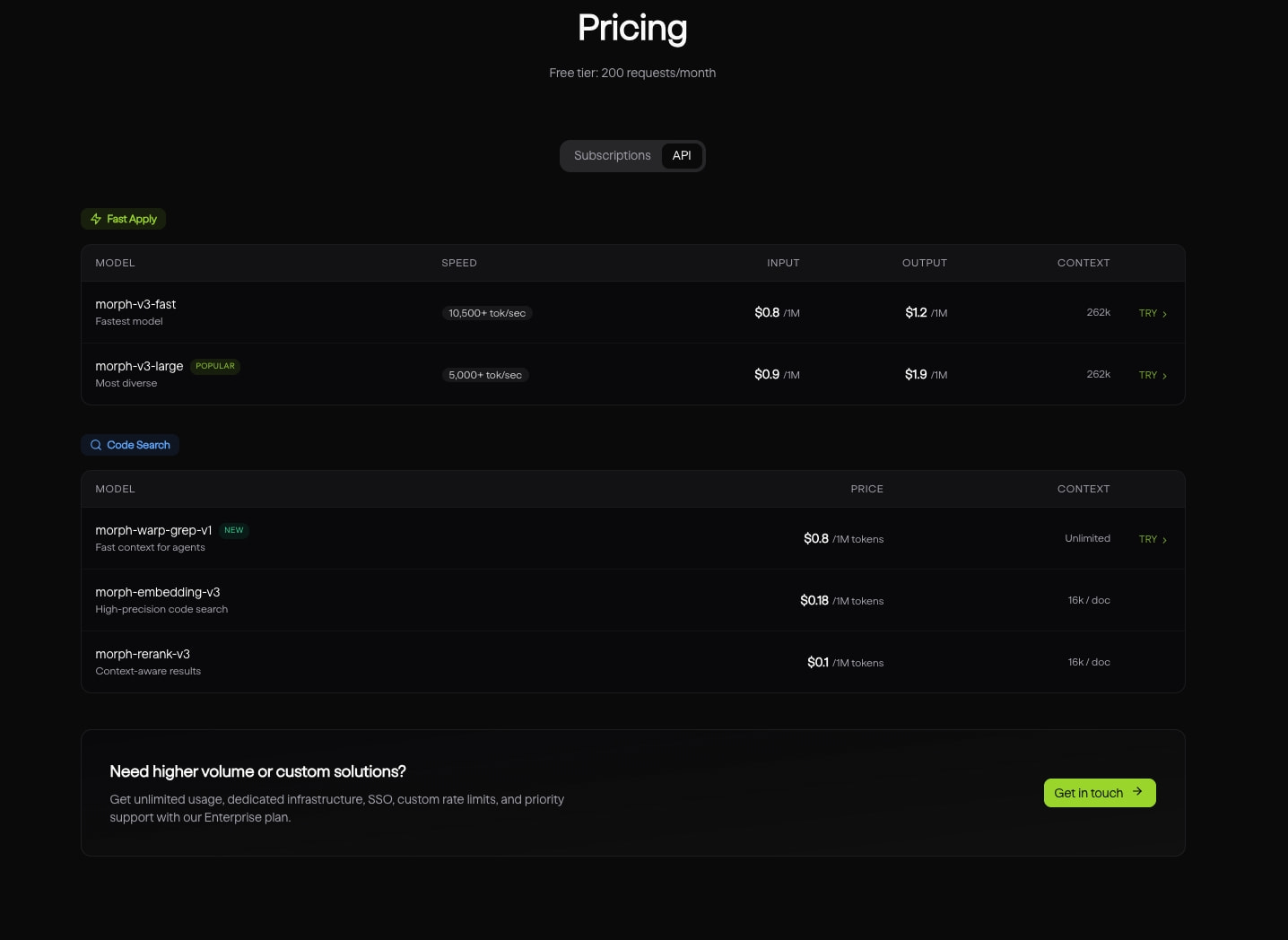Image resolution: width=1288 pixels, height=940 pixels.
Task: Click the $0.18 /1M tokens price
Action: [x=841, y=600]
